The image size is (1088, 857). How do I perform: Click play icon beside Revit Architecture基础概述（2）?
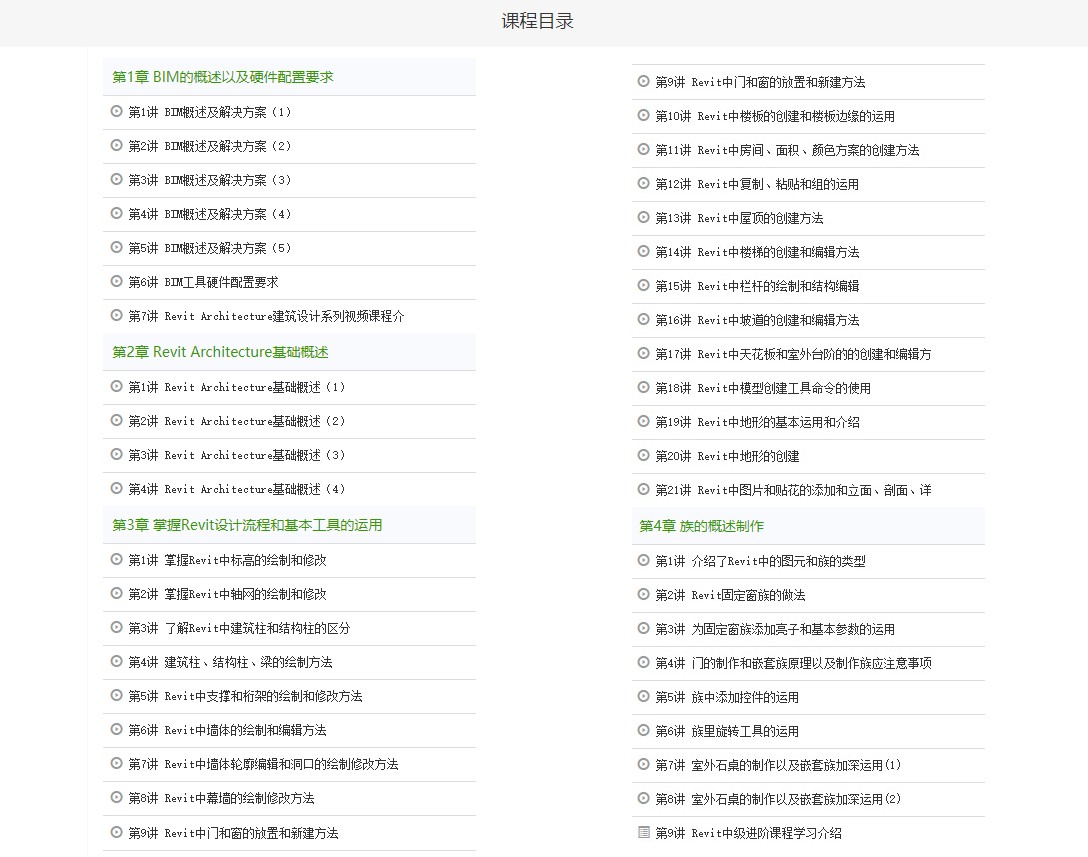pyautogui.click(x=117, y=420)
